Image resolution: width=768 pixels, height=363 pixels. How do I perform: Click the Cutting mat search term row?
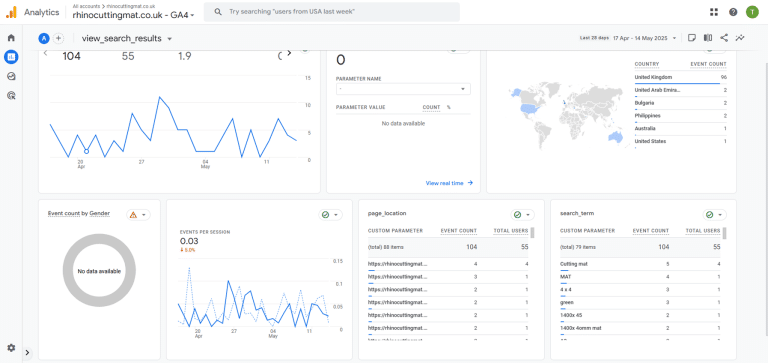coord(640,265)
